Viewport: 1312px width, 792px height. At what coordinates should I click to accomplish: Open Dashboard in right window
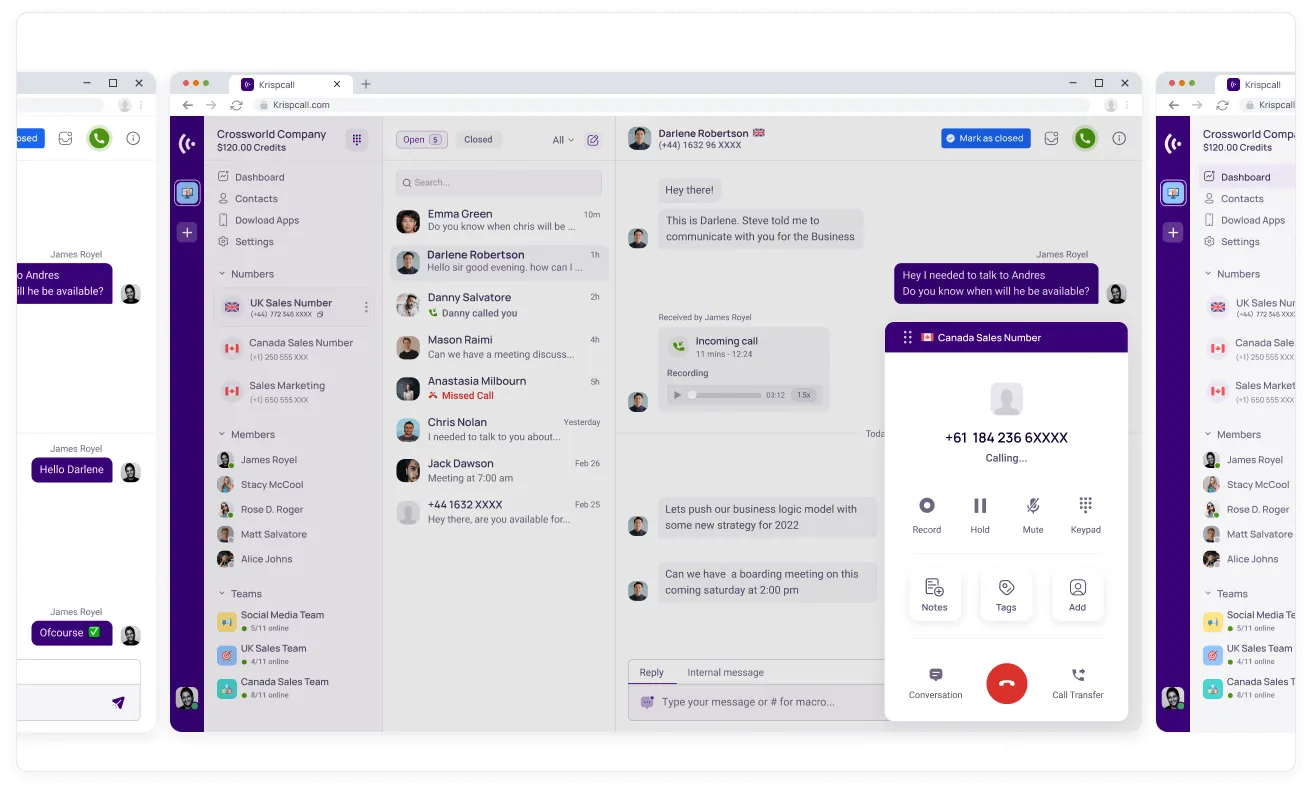tap(1247, 177)
